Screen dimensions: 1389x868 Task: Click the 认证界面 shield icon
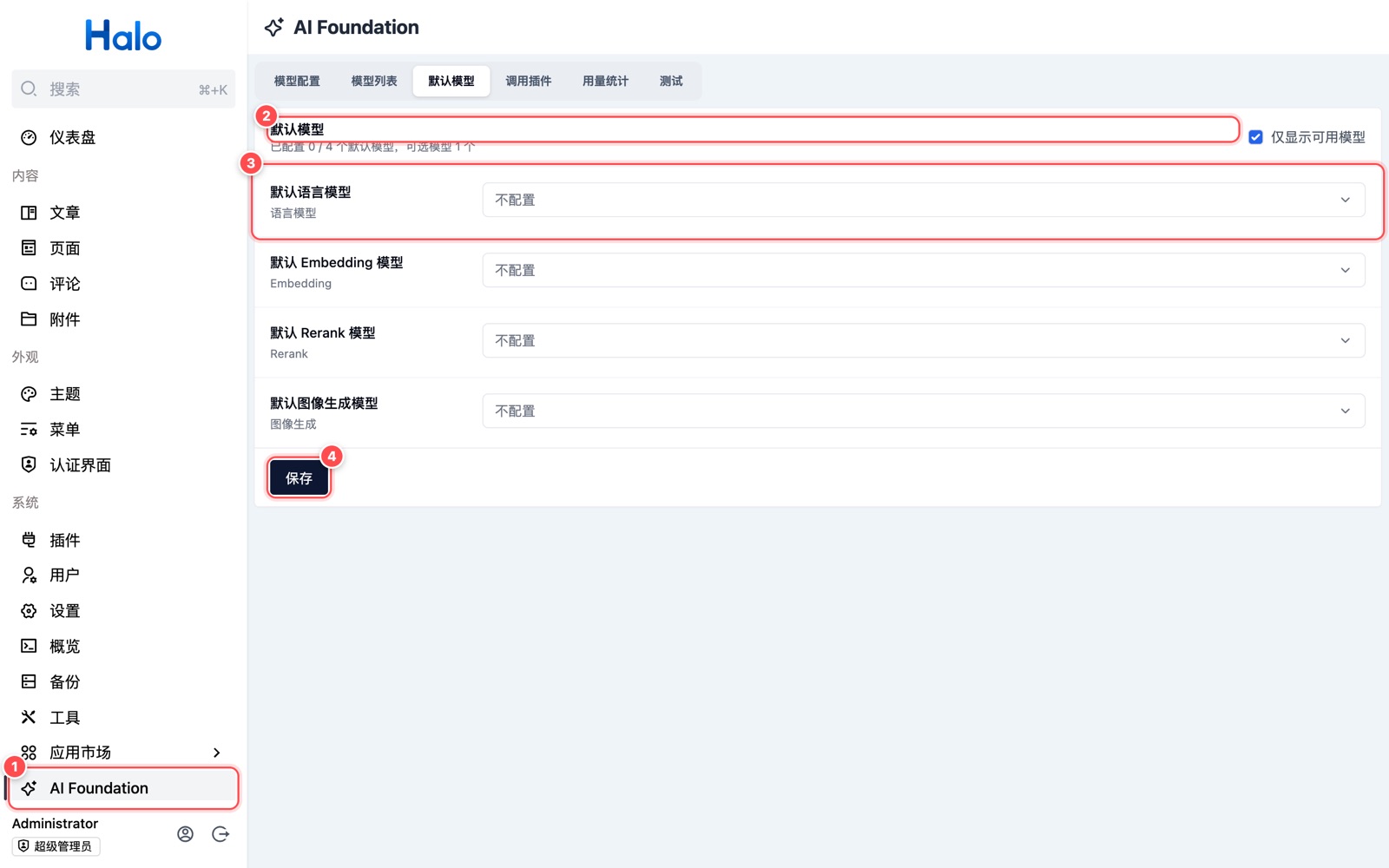tap(29, 465)
